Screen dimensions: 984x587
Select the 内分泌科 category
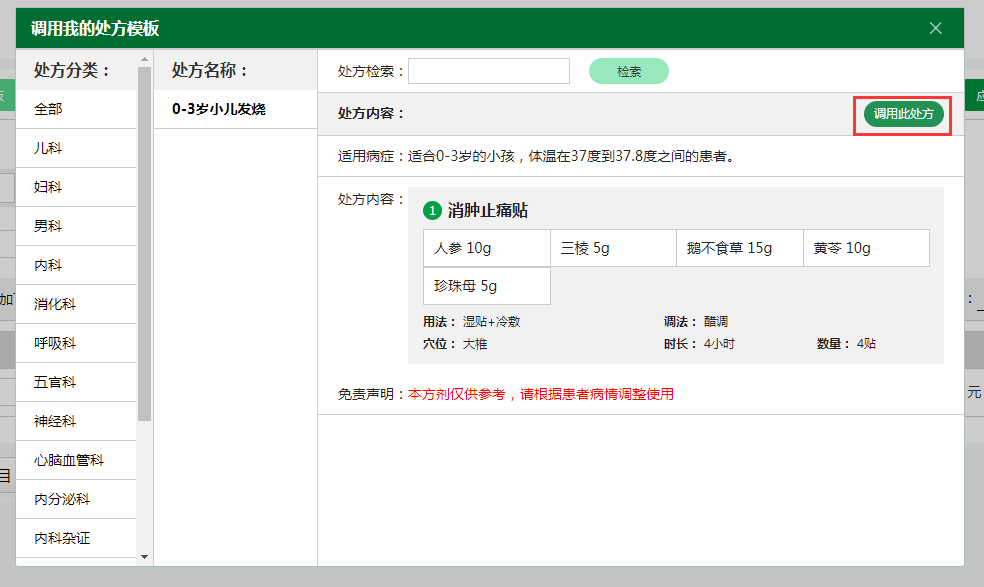pos(76,499)
